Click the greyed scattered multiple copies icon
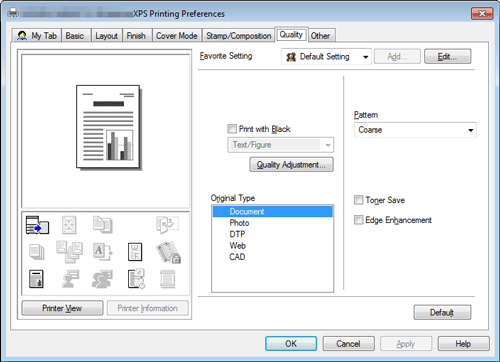 (x=69, y=252)
